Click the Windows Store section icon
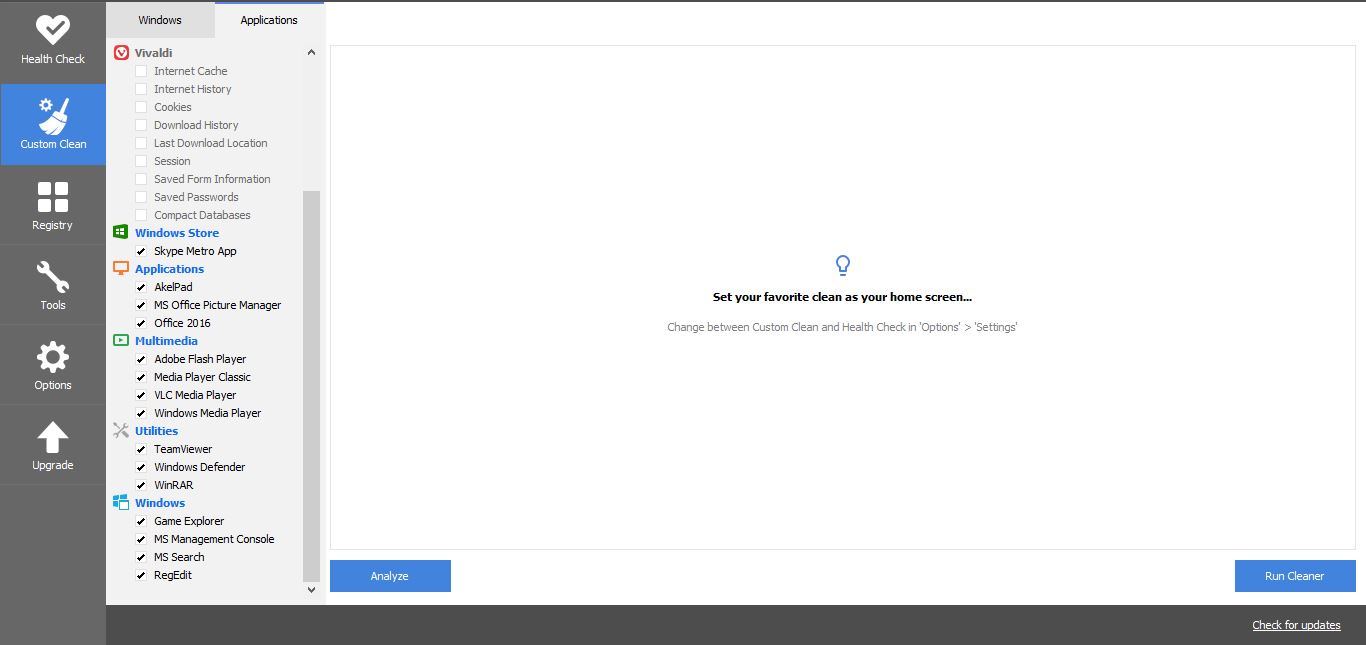Image resolution: width=1366 pixels, height=645 pixels. pyautogui.click(x=121, y=232)
